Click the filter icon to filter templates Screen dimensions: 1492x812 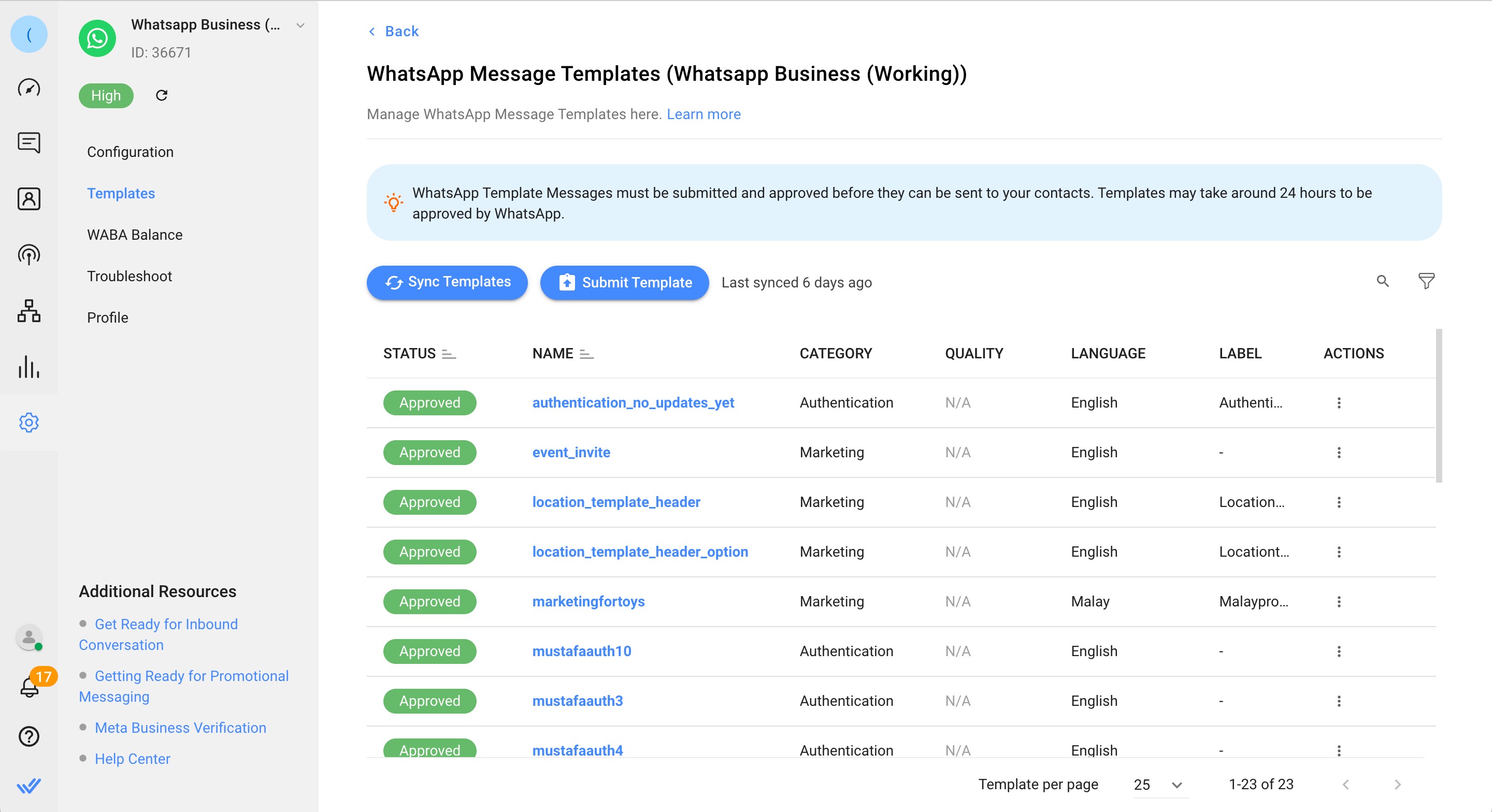point(1424,282)
